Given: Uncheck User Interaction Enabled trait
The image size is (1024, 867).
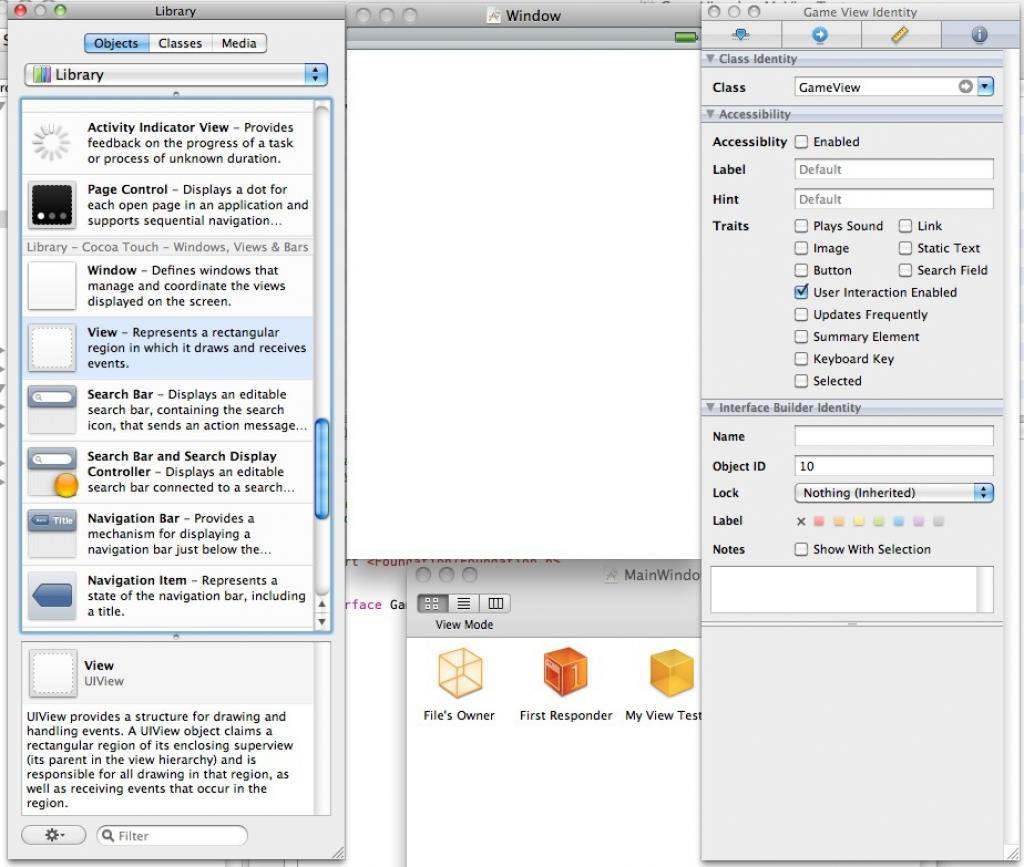Looking at the screenshot, I should pyautogui.click(x=801, y=293).
